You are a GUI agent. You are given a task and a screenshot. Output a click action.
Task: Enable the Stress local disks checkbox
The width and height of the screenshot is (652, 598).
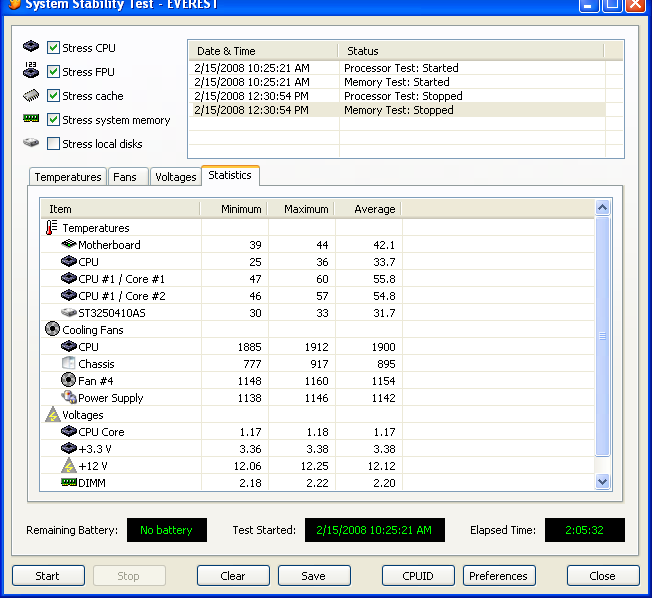53,143
